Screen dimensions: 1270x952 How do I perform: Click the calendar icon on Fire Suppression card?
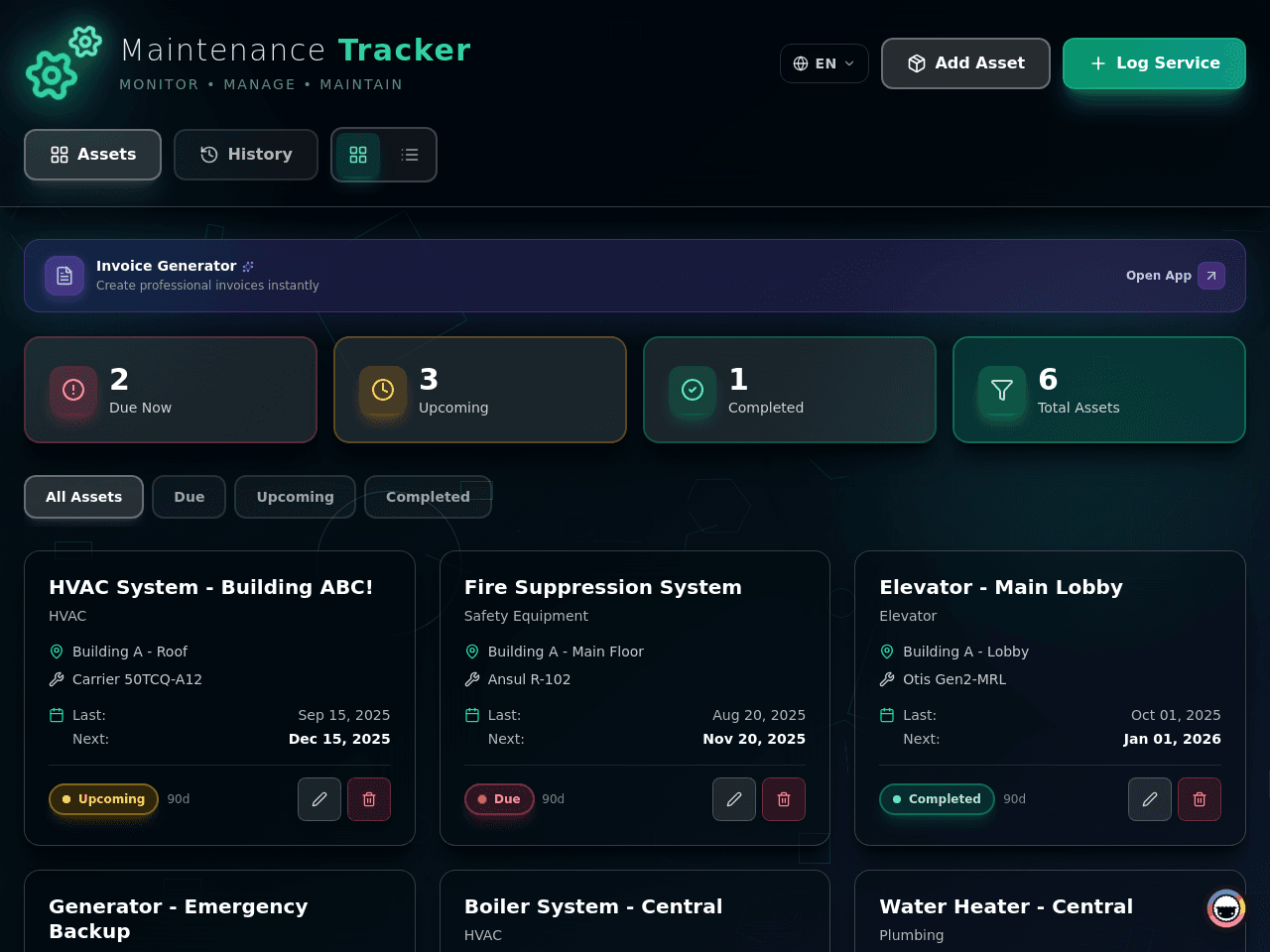coord(472,715)
